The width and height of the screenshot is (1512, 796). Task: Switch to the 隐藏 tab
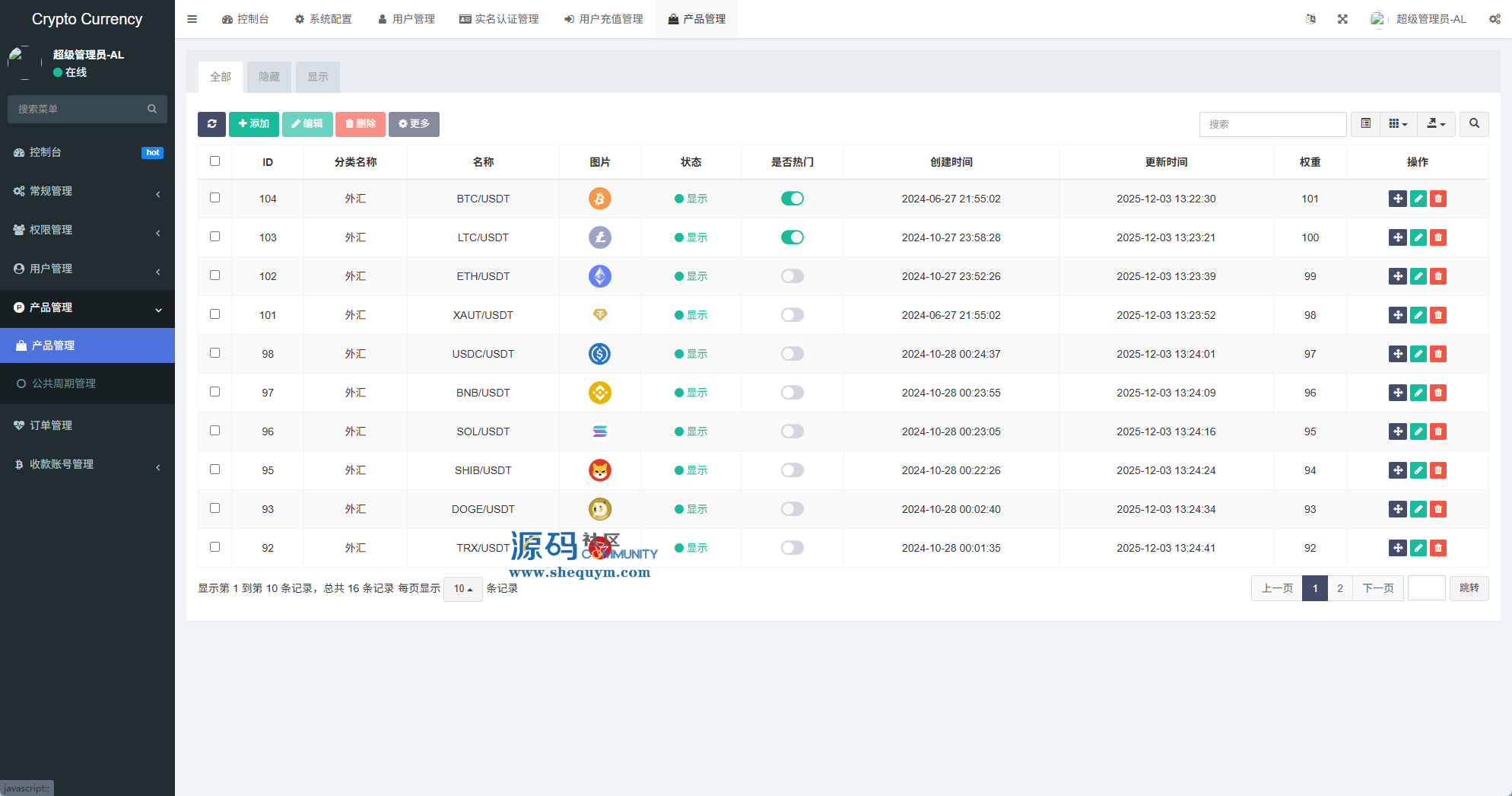tap(269, 77)
